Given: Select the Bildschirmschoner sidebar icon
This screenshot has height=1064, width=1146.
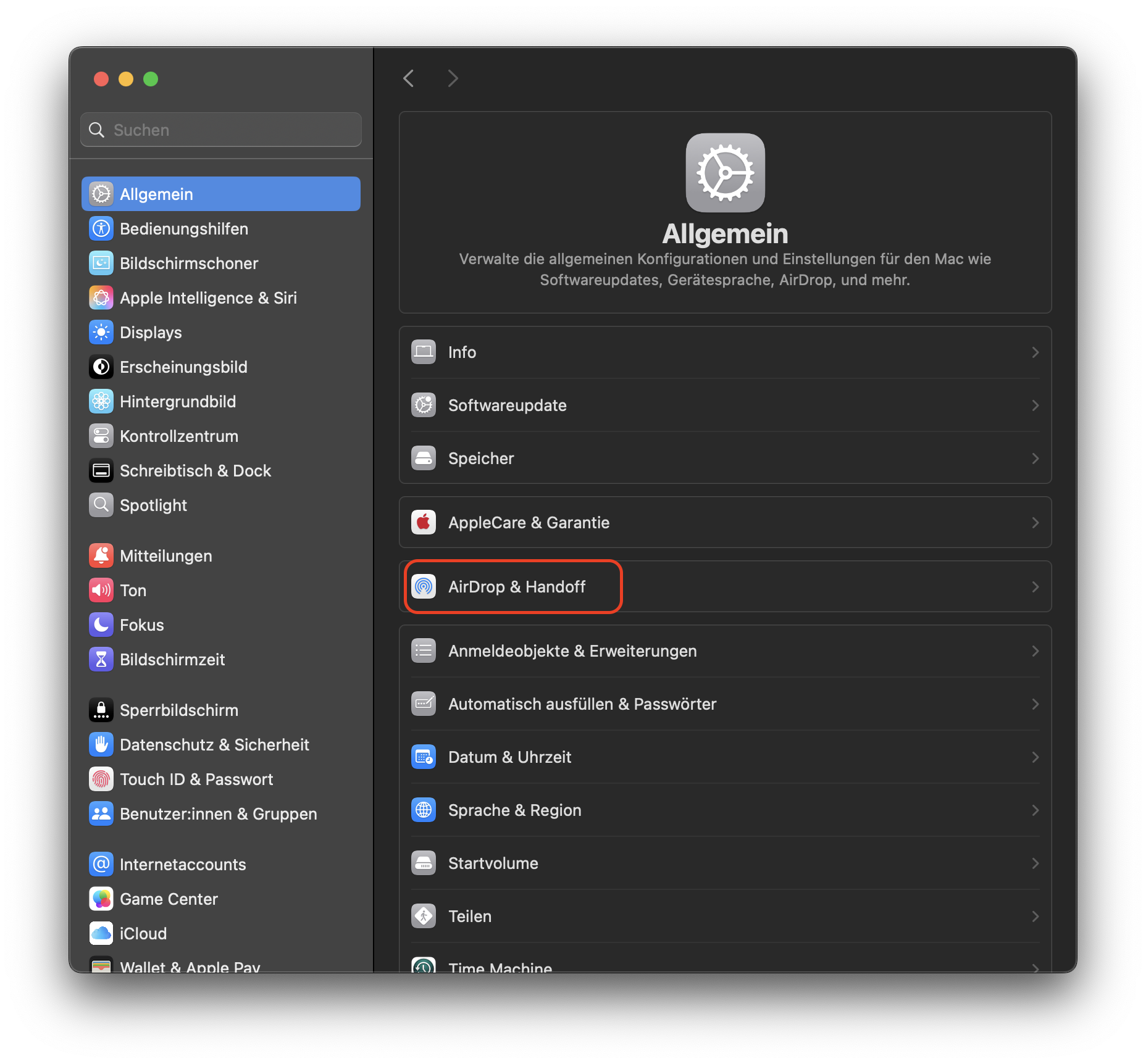Looking at the screenshot, I should pos(101,263).
